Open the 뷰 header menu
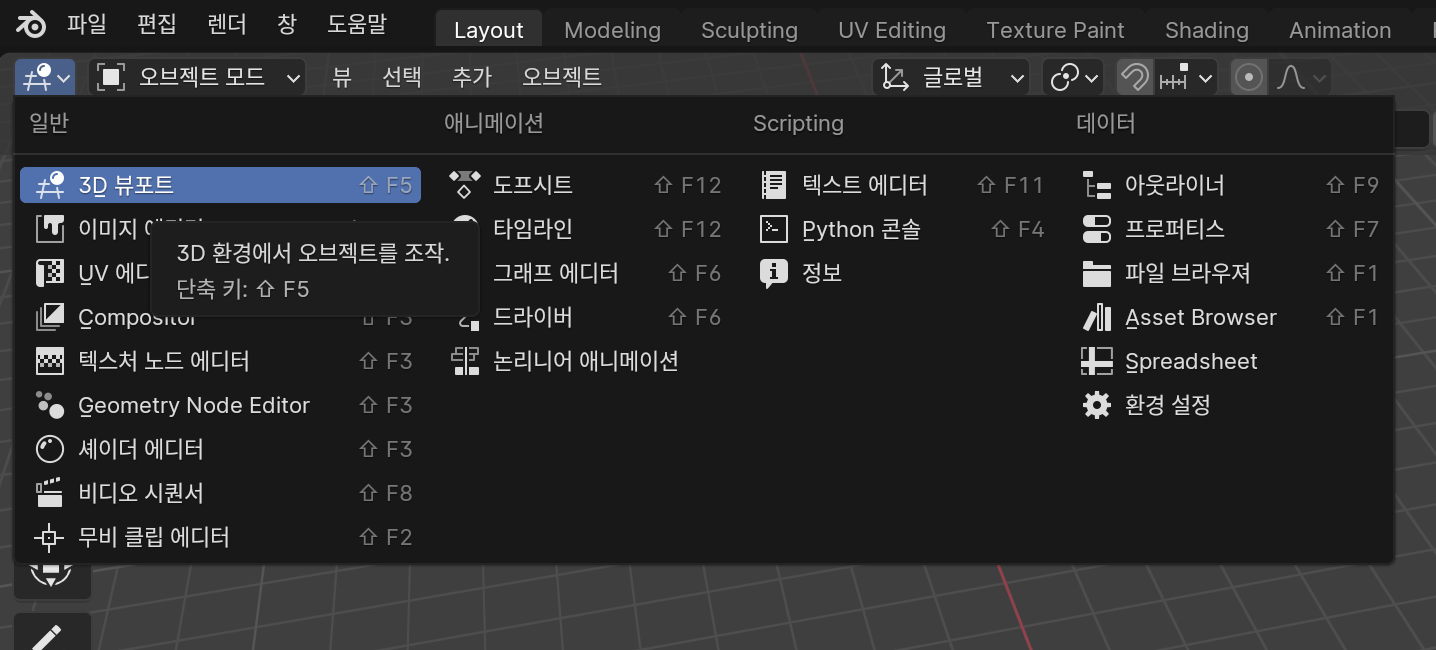The height and width of the screenshot is (650, 1436). pyautogui.click(x=342, y=76)
